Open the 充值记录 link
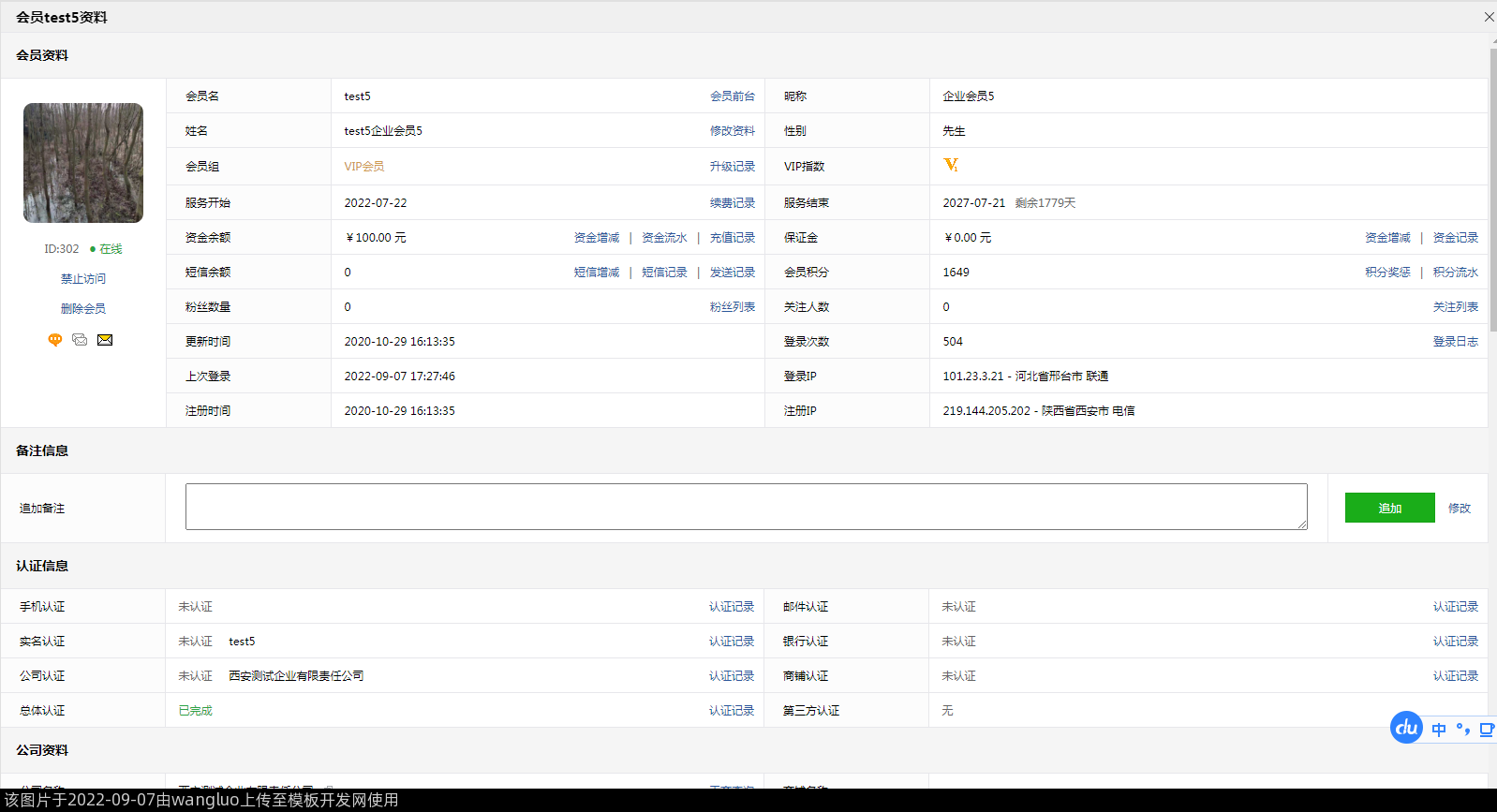Image resolution: width=1497 pixels, height=812 pixels. click(732, 238)
